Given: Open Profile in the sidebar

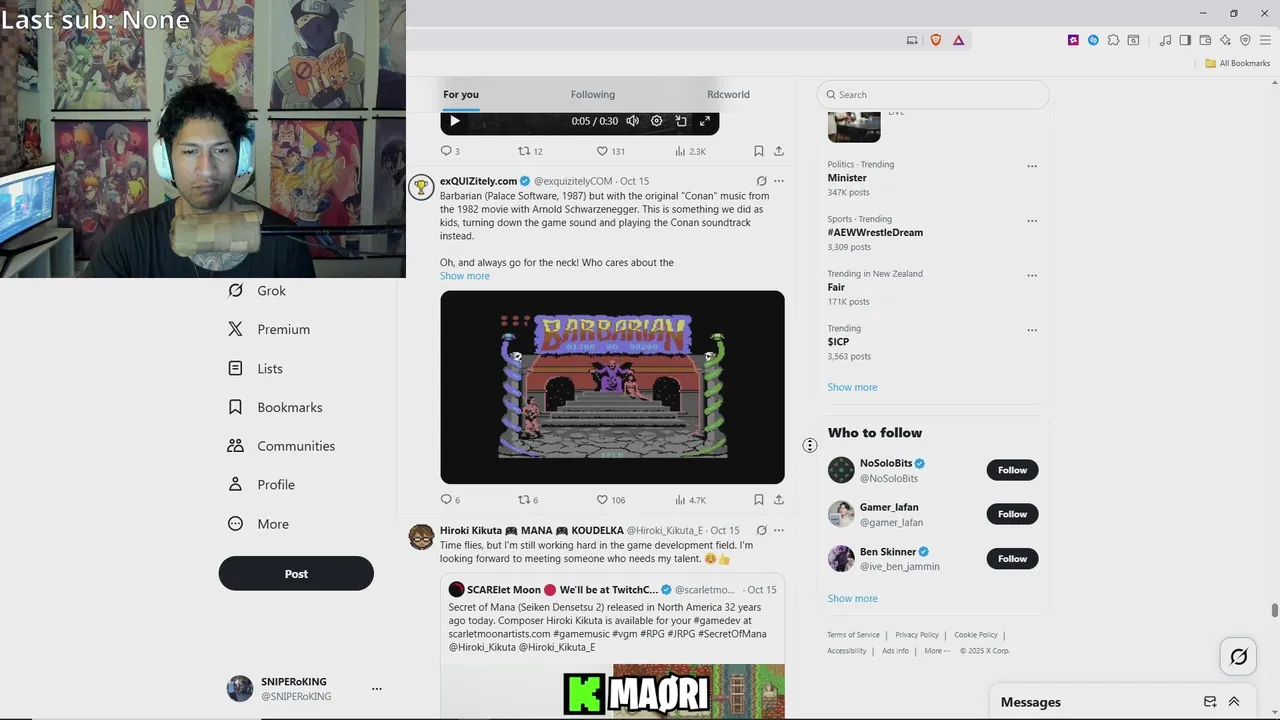Looking at the screenshot, I should point(261,485).
